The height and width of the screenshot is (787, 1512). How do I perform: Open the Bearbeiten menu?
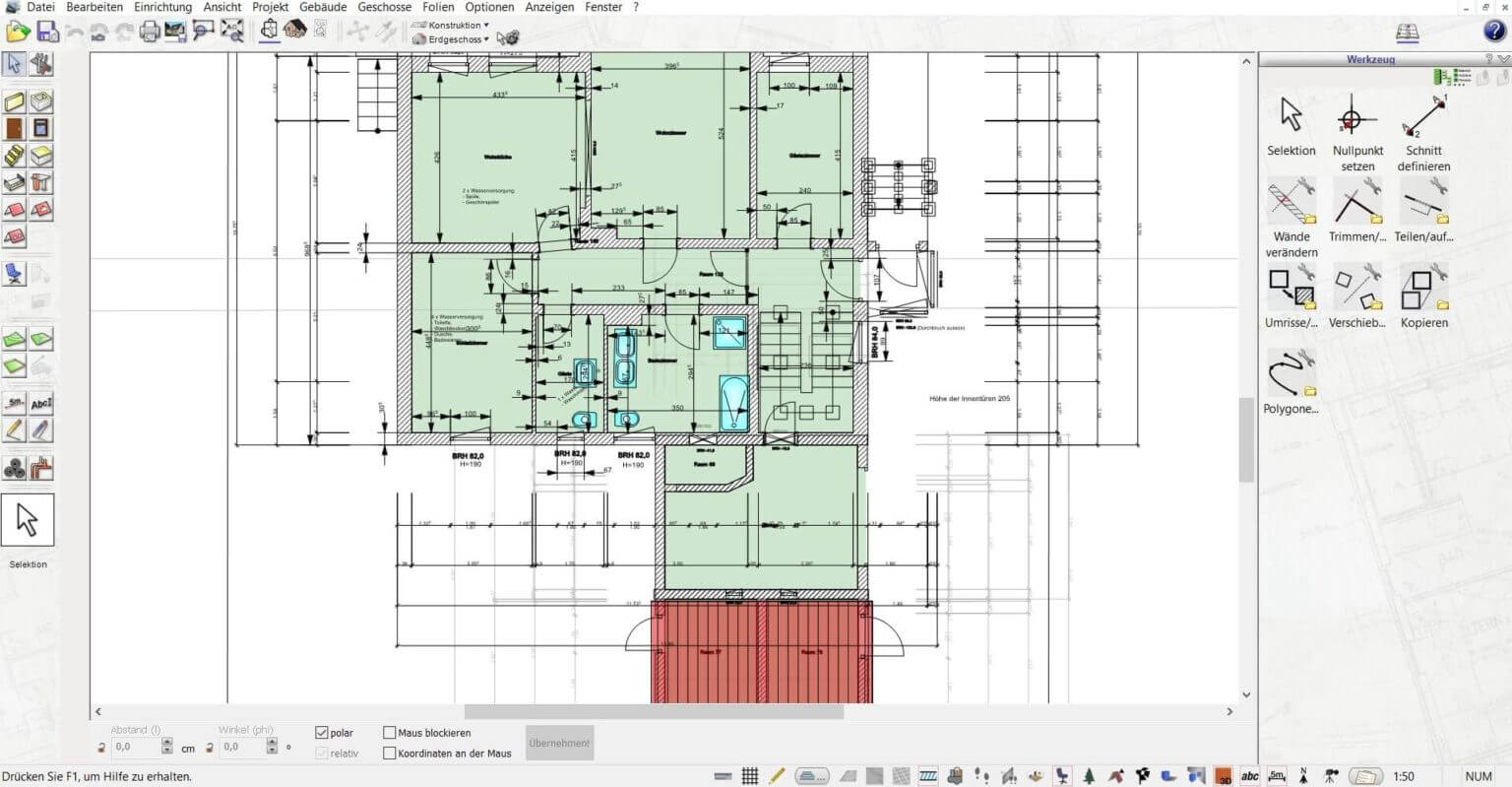click(94, 7)
